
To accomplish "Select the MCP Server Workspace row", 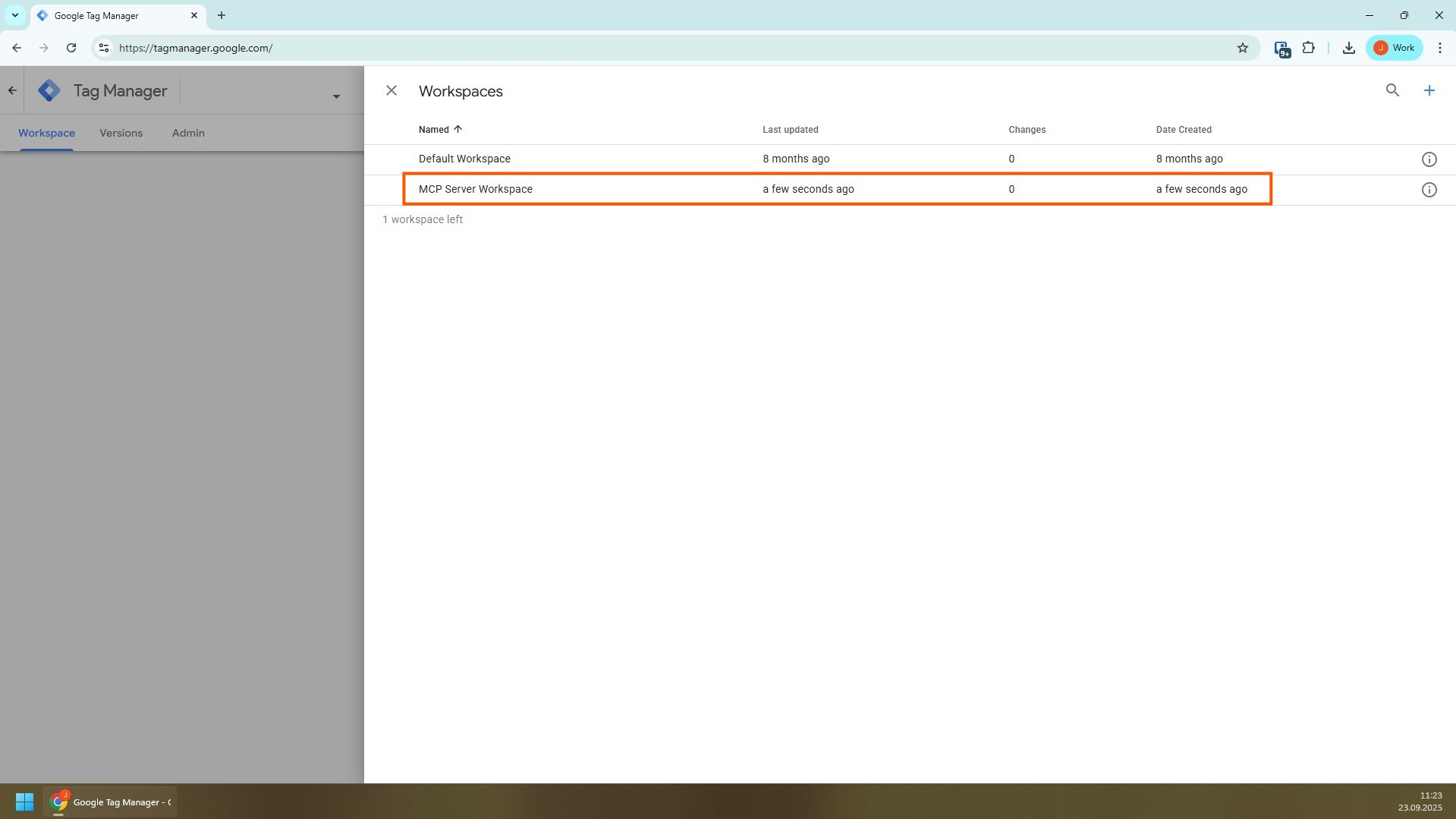I will [476, 189].
